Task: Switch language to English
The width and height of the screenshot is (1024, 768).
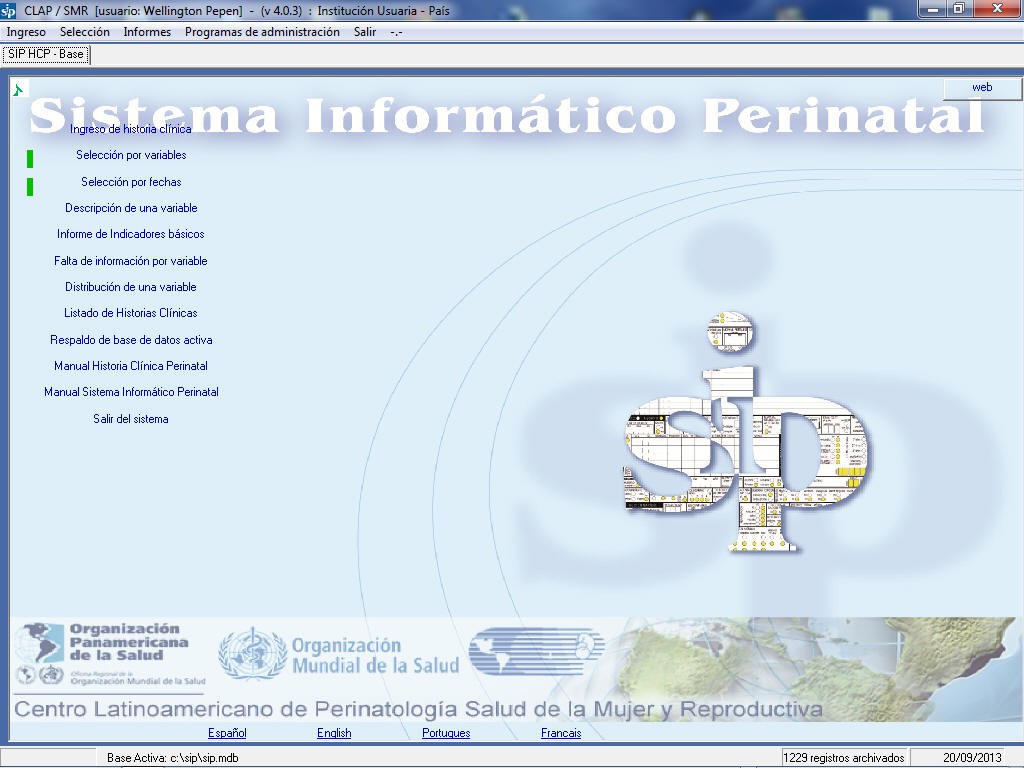Action: point(334,733)
